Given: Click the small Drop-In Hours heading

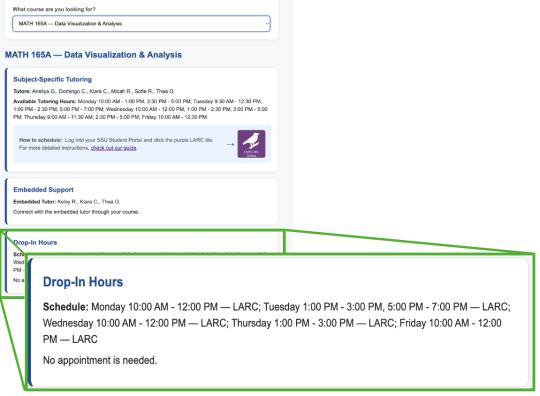Looking at the screenshot, I should tap(35, 242).
